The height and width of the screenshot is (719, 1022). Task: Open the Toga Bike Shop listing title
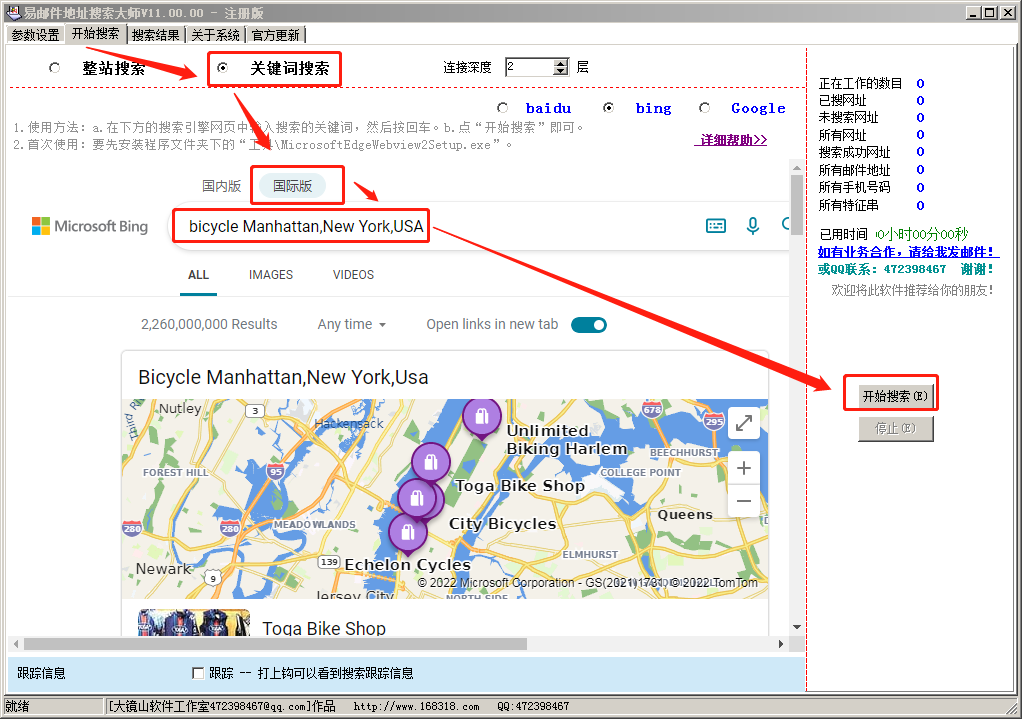click(x=324, y=628)
